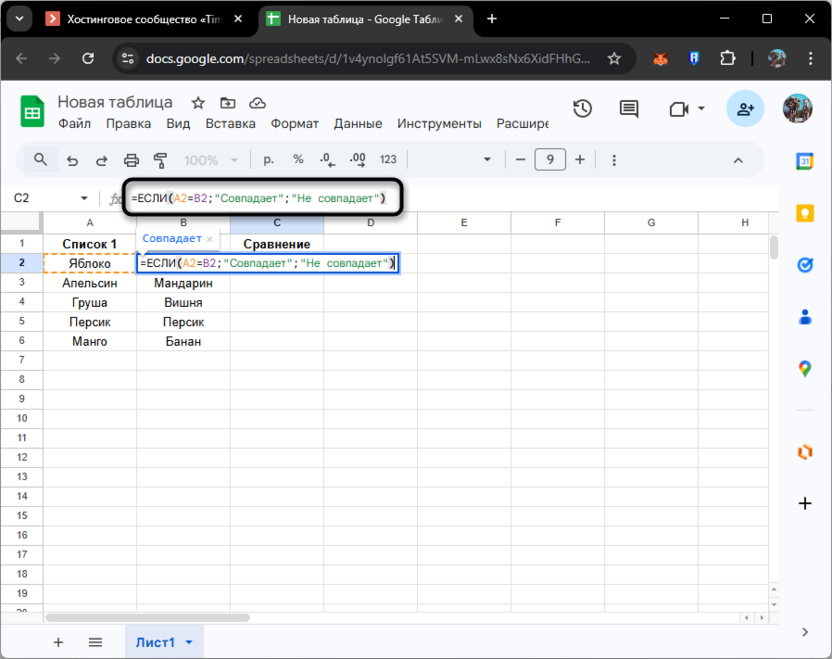Star the Новая таблица spreadsheet
The width and height of the screenshot is (832, 659).
tap(197, 102)
